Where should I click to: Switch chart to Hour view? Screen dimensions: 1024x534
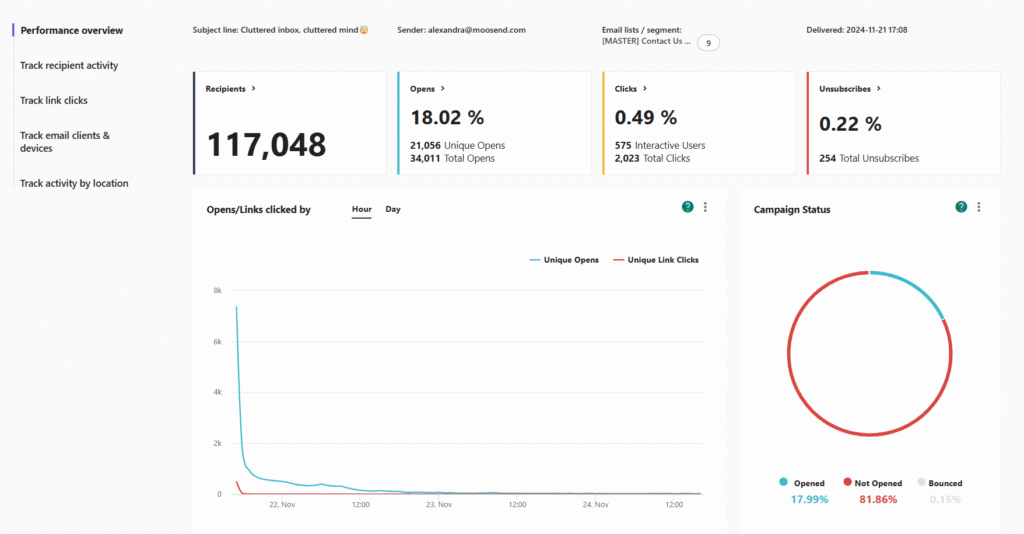coord(362,210)
